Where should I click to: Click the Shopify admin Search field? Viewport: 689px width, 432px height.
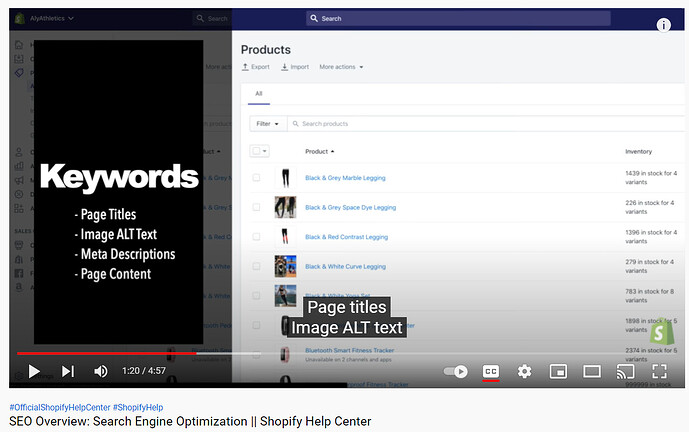tap(458, 18)
